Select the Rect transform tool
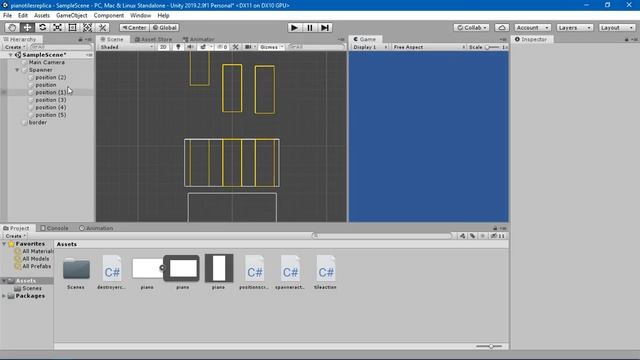Viewport: 640px width, 360px height. tap(72, 27)
